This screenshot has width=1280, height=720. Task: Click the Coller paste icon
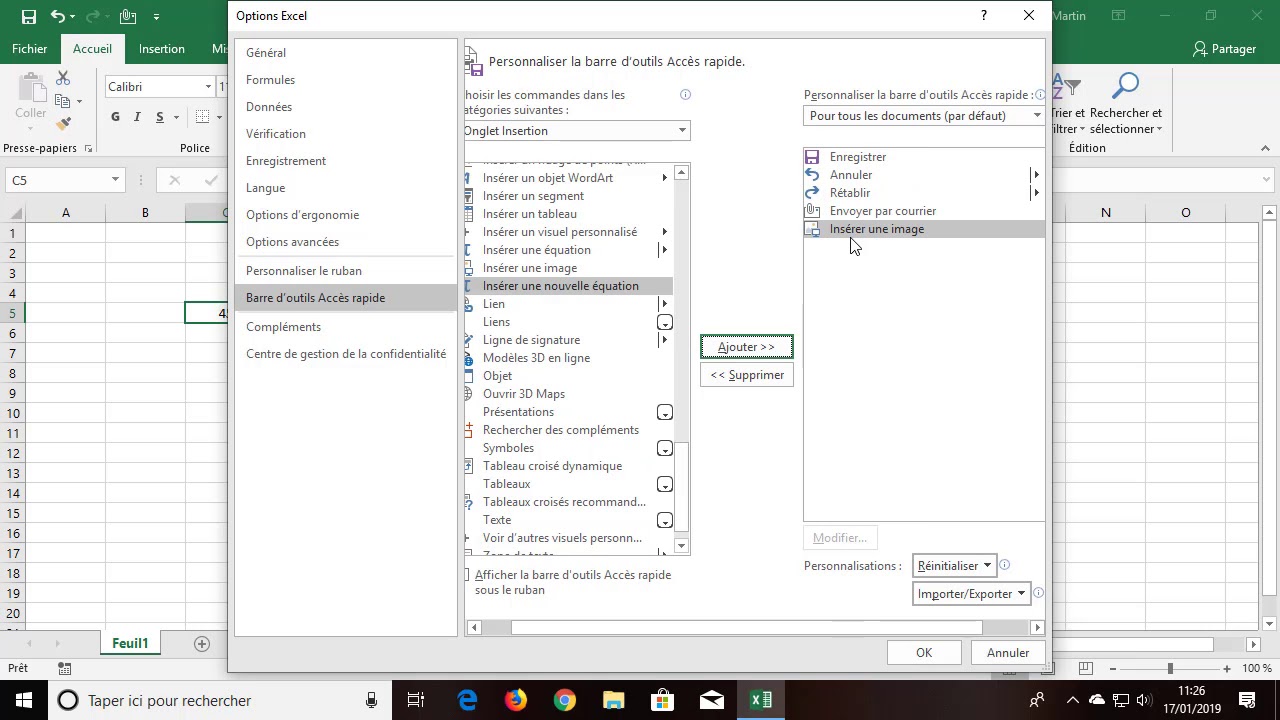(30, 89)
